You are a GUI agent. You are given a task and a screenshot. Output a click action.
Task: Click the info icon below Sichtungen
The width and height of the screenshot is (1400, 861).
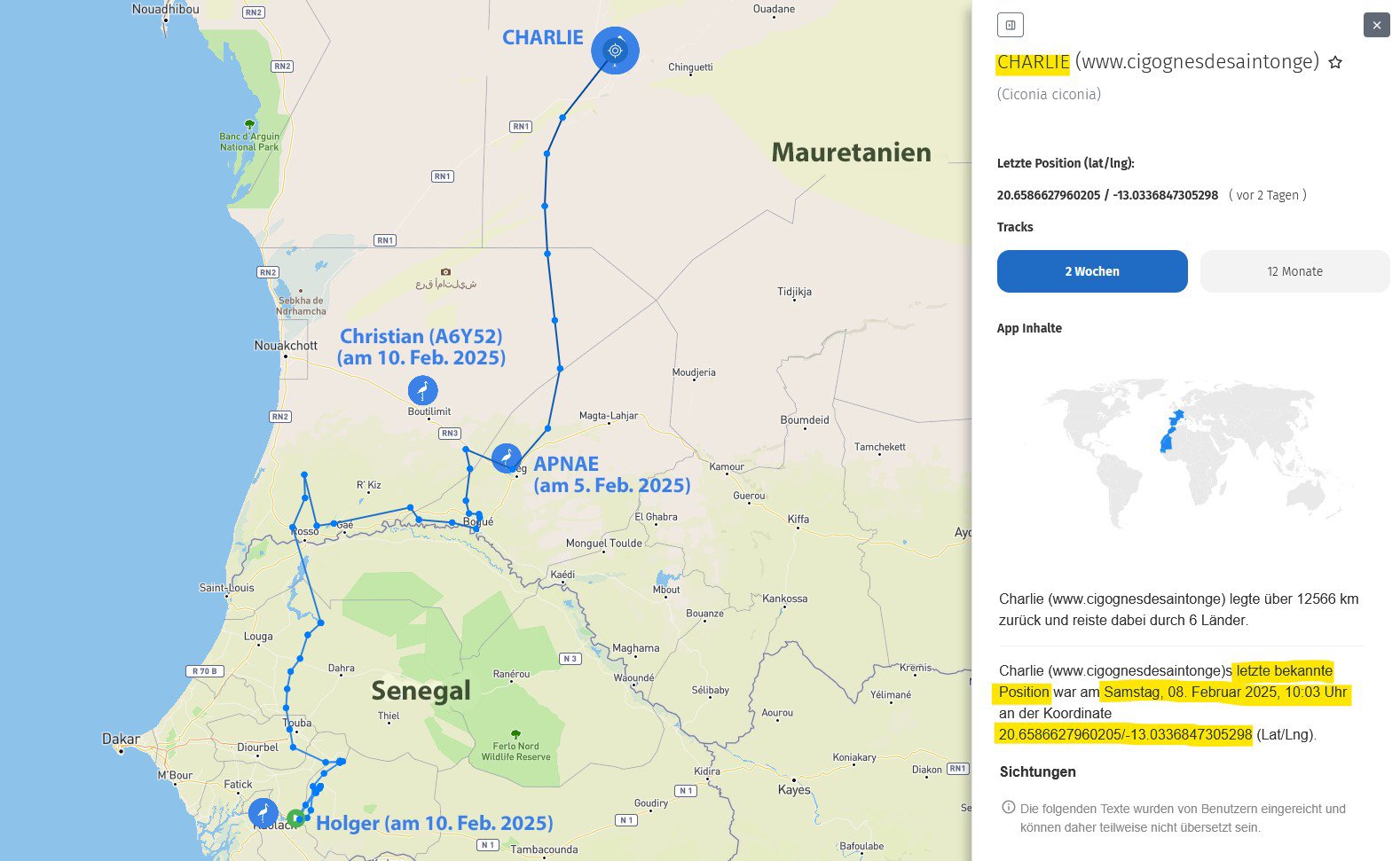coord(1008,808)
